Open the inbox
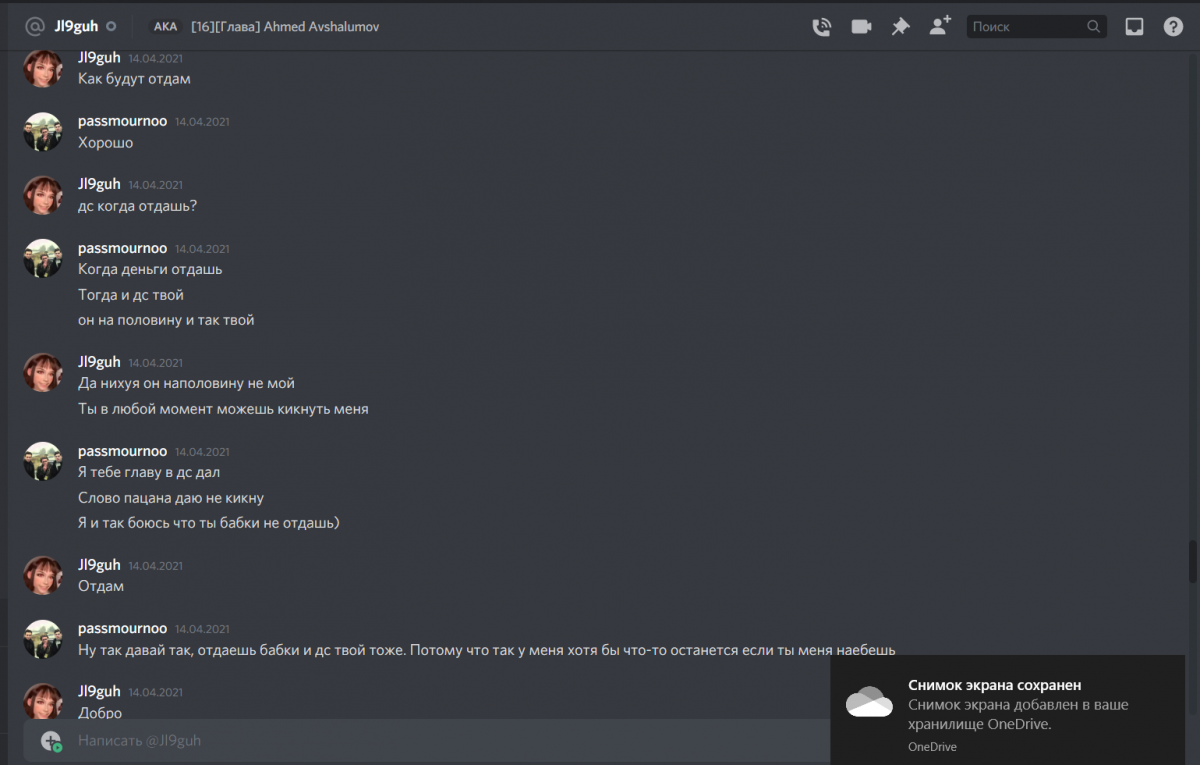 coord(1134,27)
